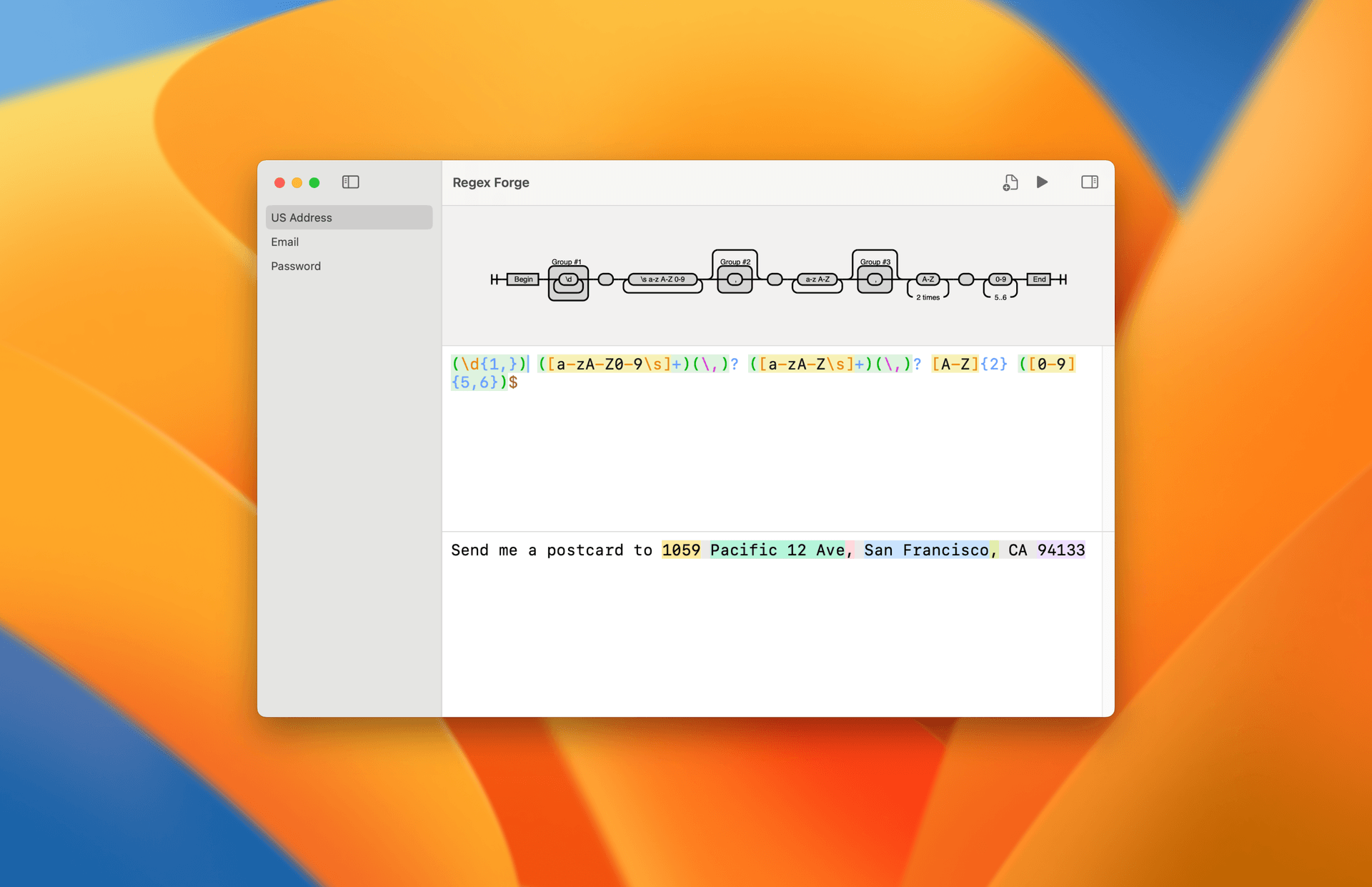Viewport: 1372px width, 887px height.
Task: Select the Group #1 \d node
Action: (569, 280)
